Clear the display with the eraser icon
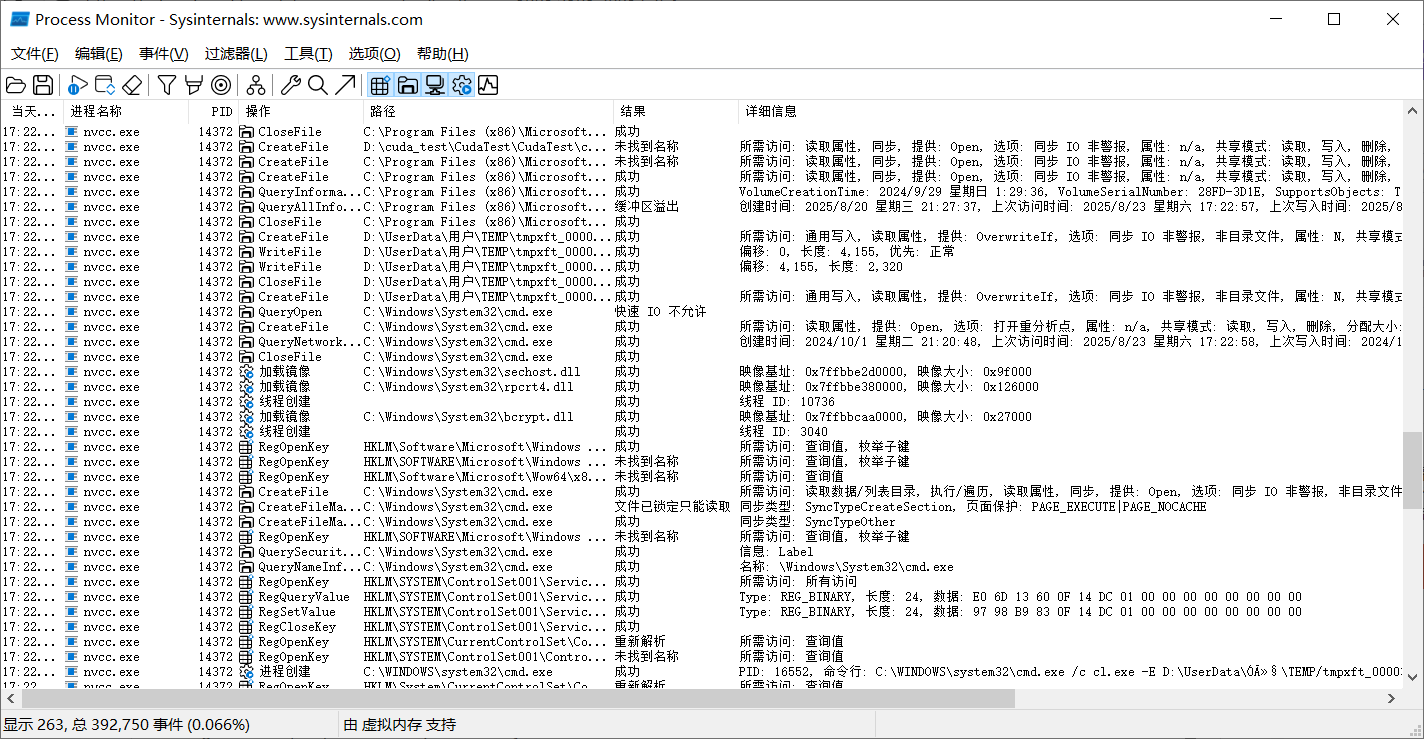The image size is (1424, 739). click(x=132, y=85)
